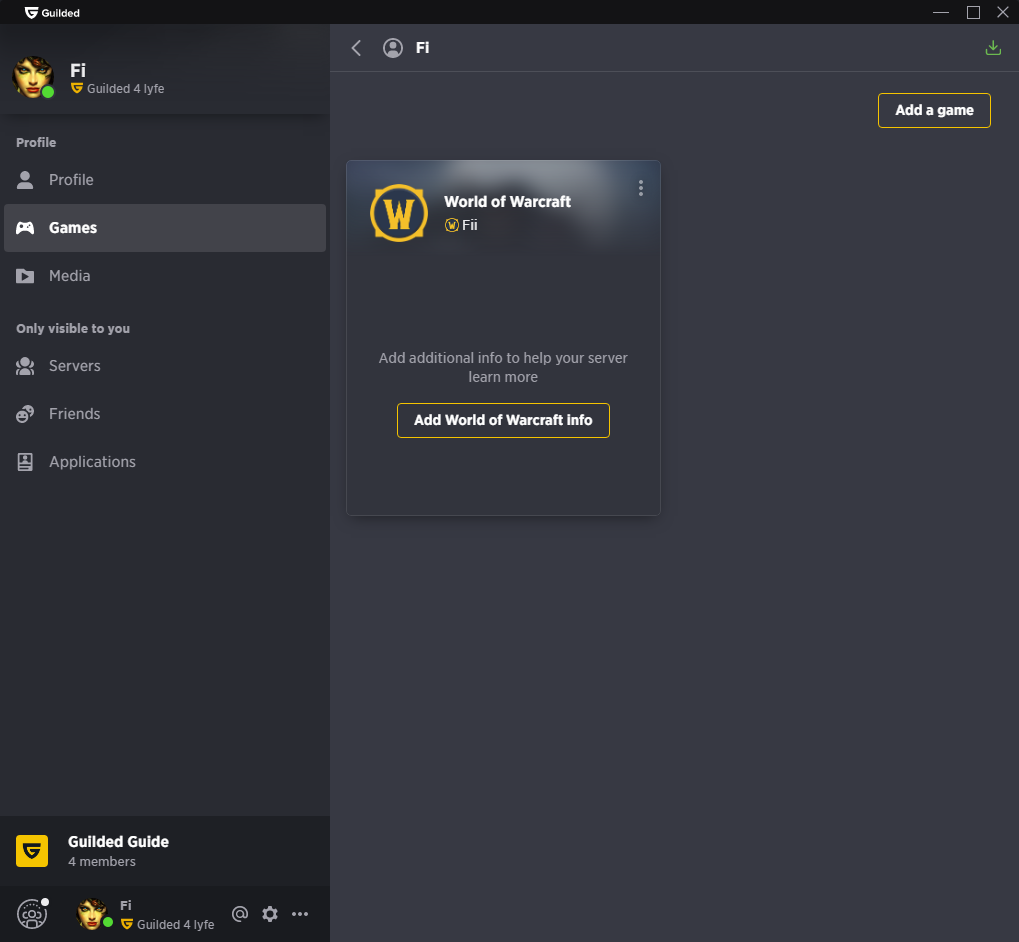
Task: Open settings via the gear icon
Action: point(270,914)
